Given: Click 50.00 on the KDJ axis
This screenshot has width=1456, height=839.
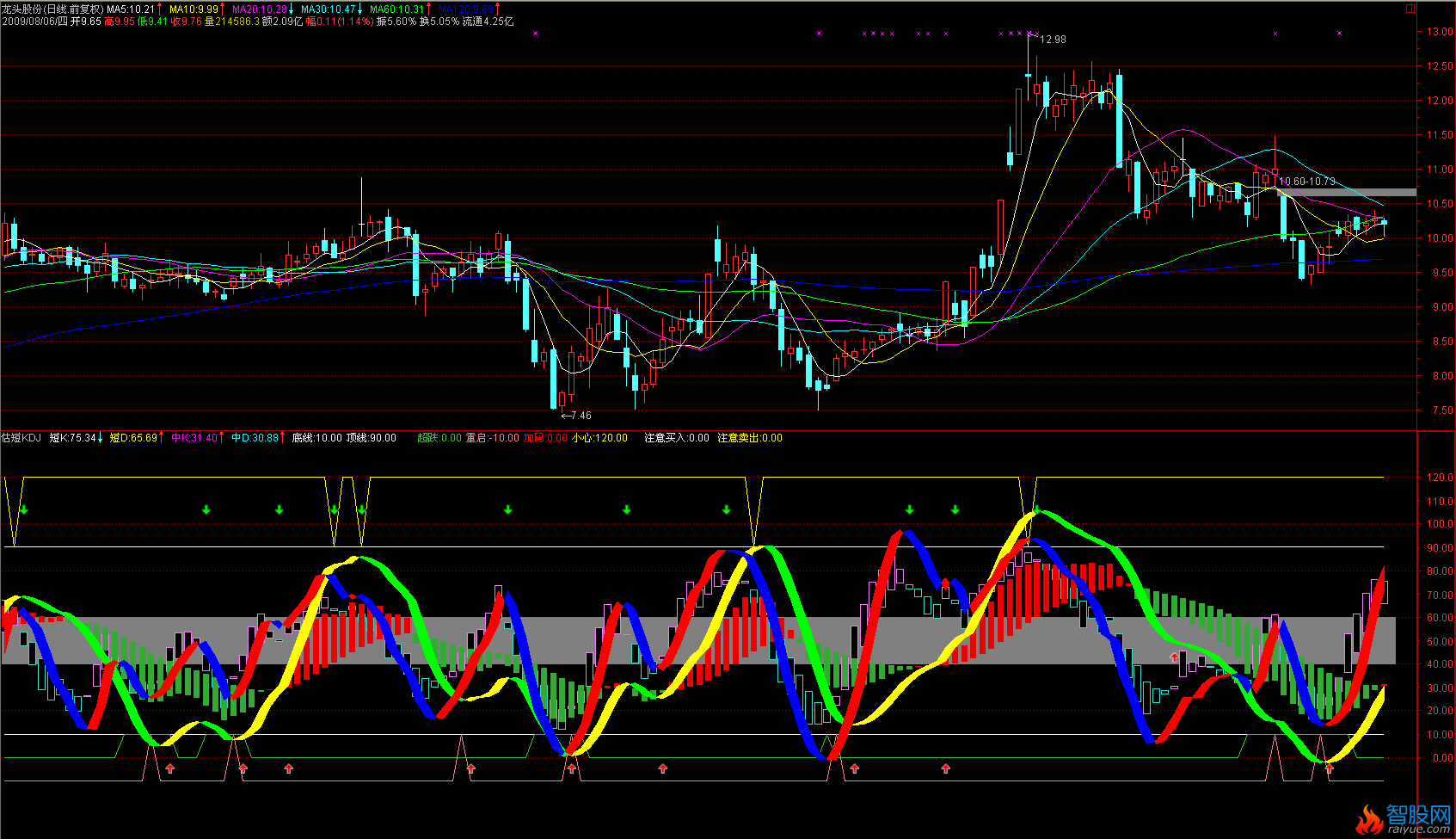Looking at the screenshot, I should (x=1441, y=642).
